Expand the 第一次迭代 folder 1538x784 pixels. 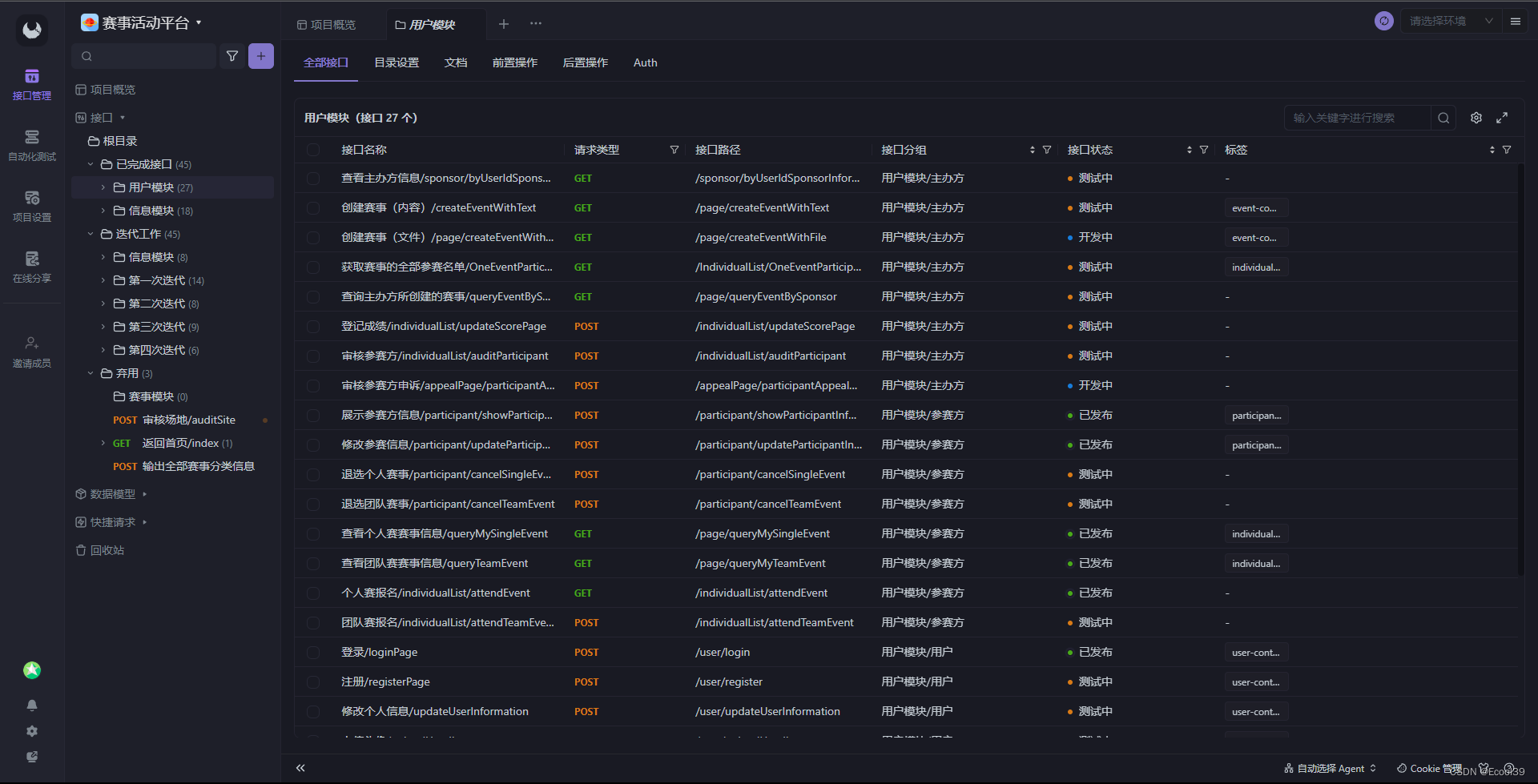103,280
